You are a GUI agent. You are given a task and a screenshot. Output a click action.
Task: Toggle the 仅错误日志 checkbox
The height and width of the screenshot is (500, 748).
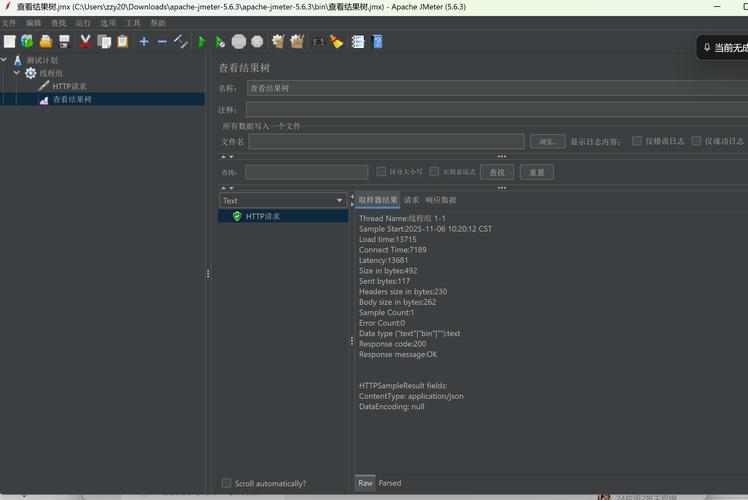[636, 141]
